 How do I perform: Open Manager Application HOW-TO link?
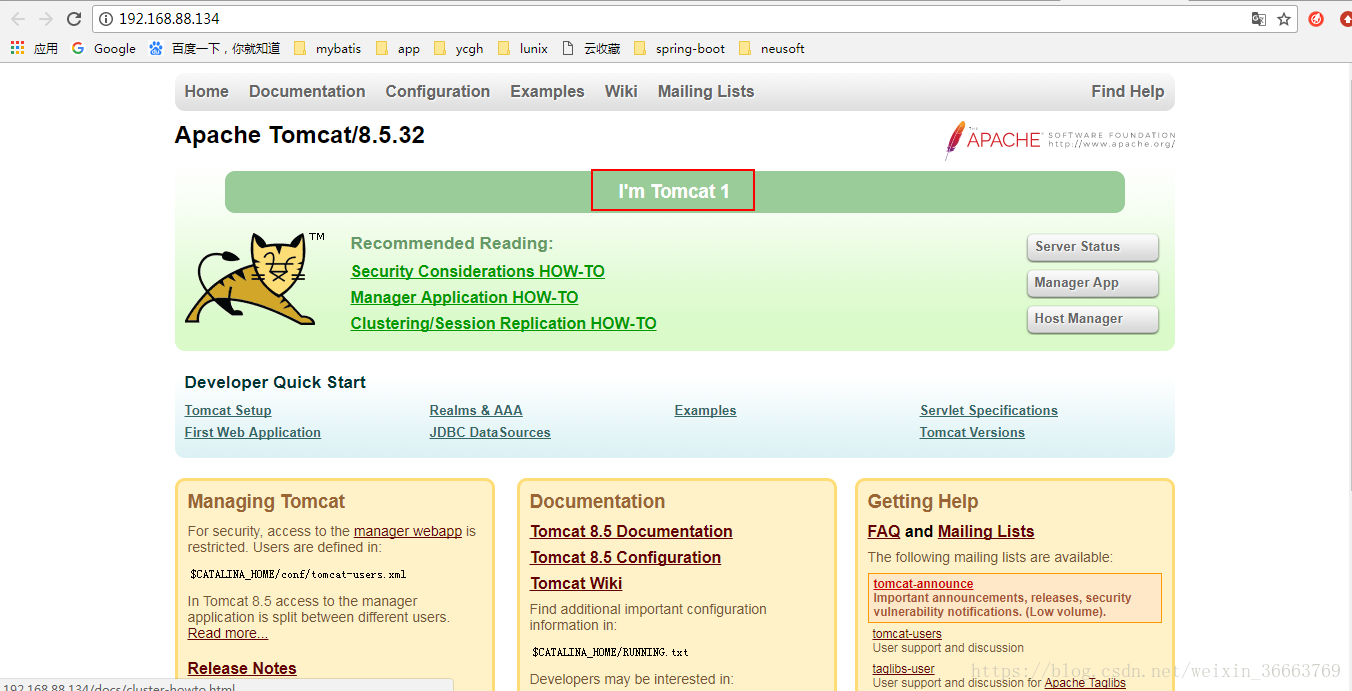coord(464,297)
